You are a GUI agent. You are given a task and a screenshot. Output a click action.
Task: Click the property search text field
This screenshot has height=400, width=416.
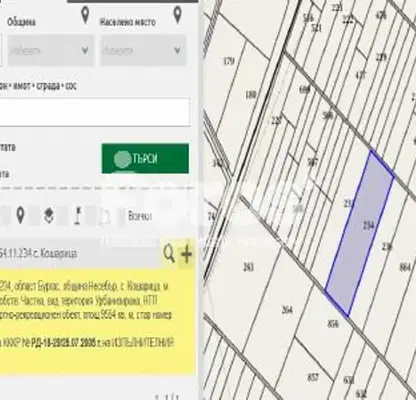point(95,112)
